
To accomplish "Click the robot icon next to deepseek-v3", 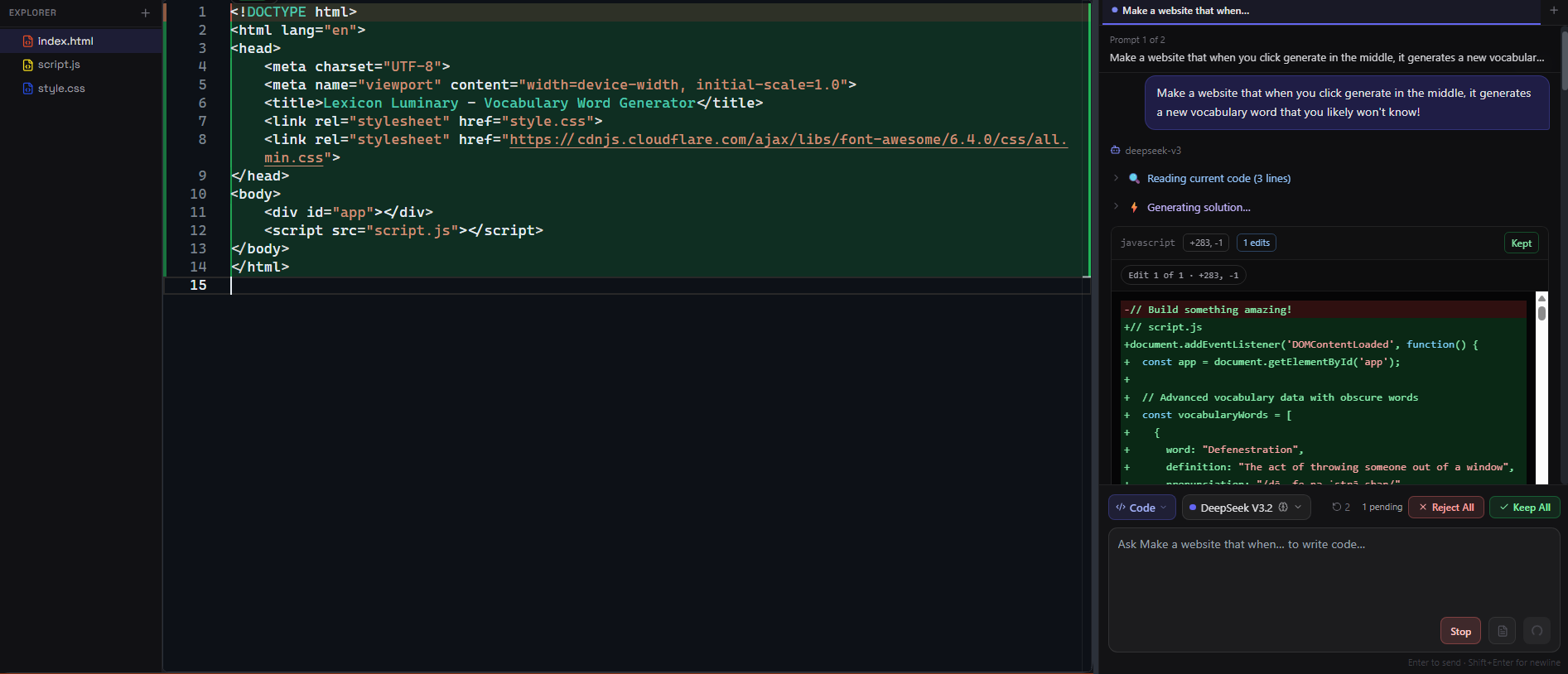I will [x=1115, y=151].
